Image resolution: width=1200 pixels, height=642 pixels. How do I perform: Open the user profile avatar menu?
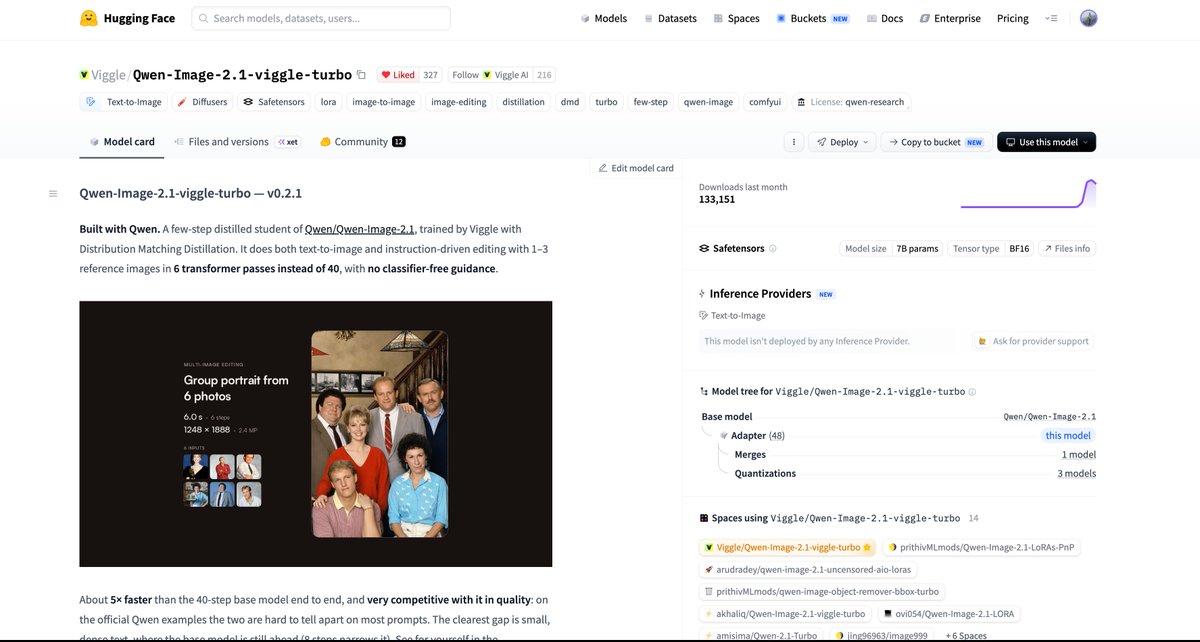tap(1089, 18)
